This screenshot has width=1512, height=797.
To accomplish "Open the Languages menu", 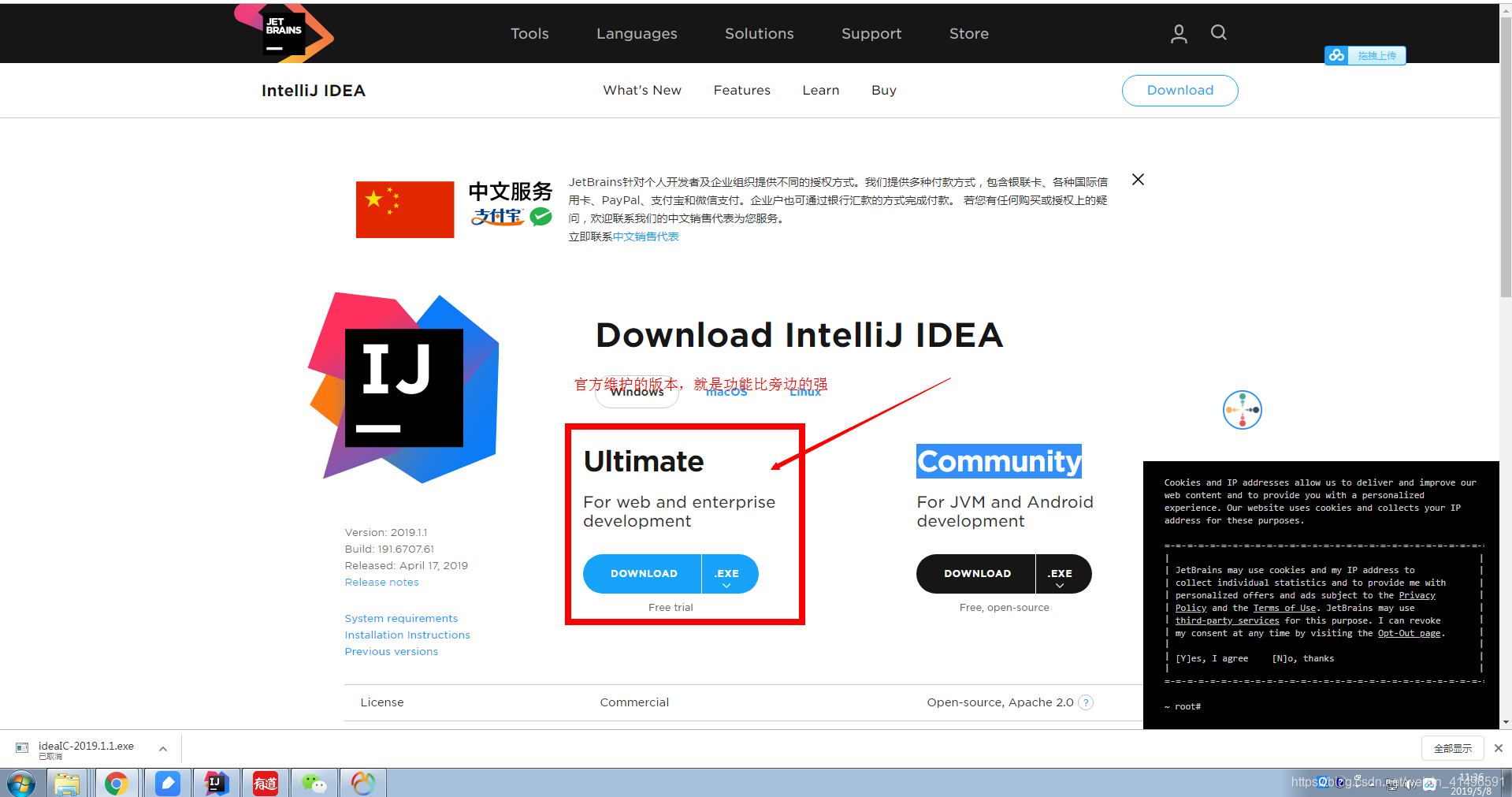I will coord(637,33).
